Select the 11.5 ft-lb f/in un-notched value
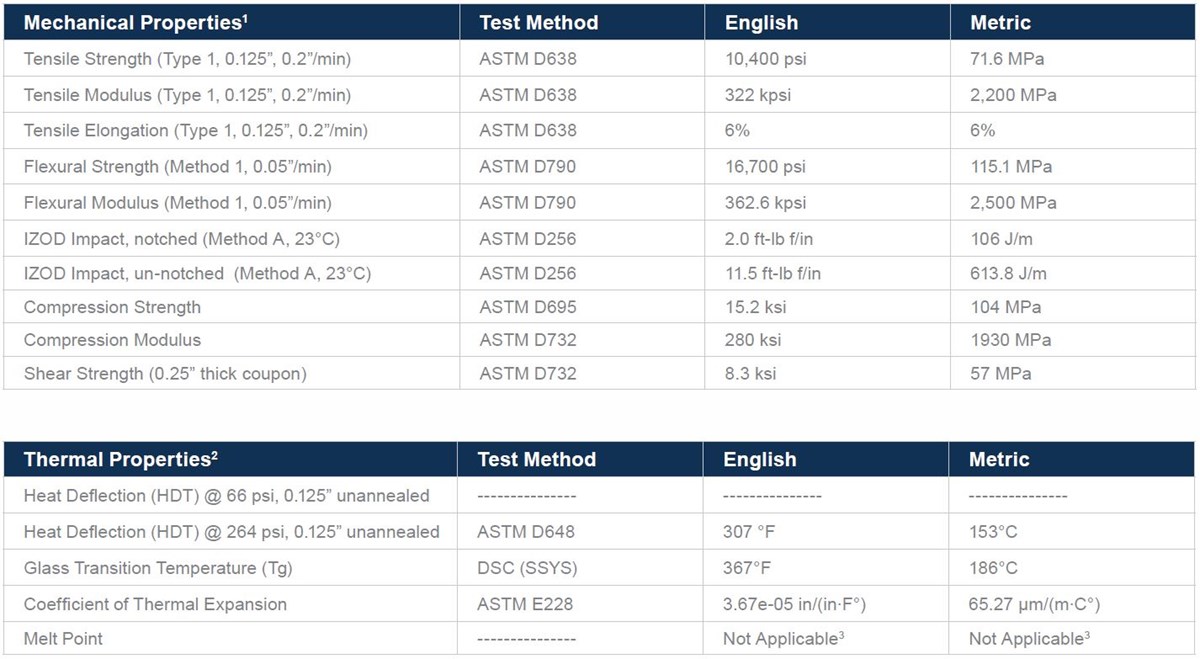Viewport: 1200px width, 659px height. [773, 274]
